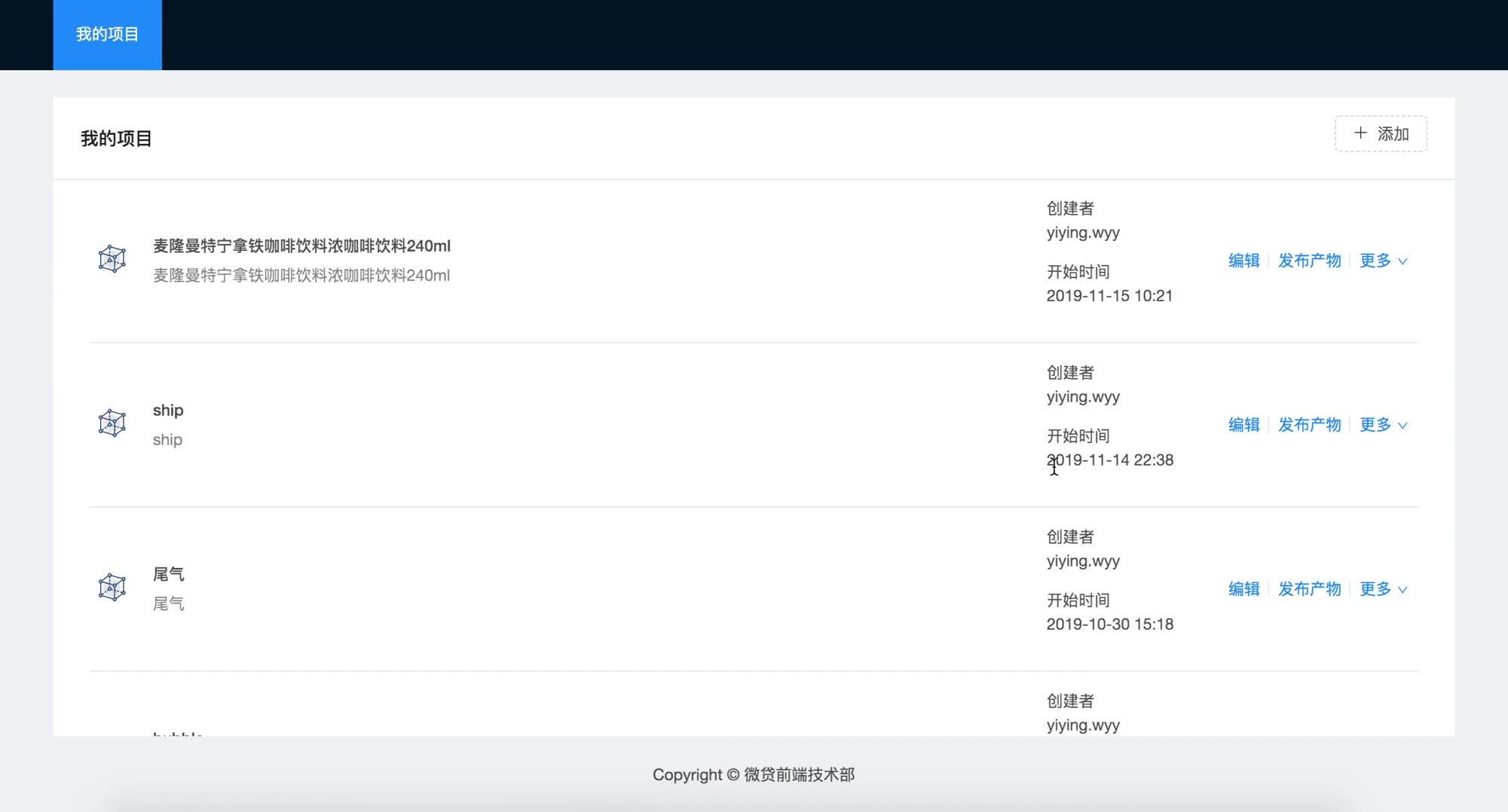Expand 更多 dropdown for the ship project
The width and height of the screenshot is (1508, 812).
point(1383,425)
